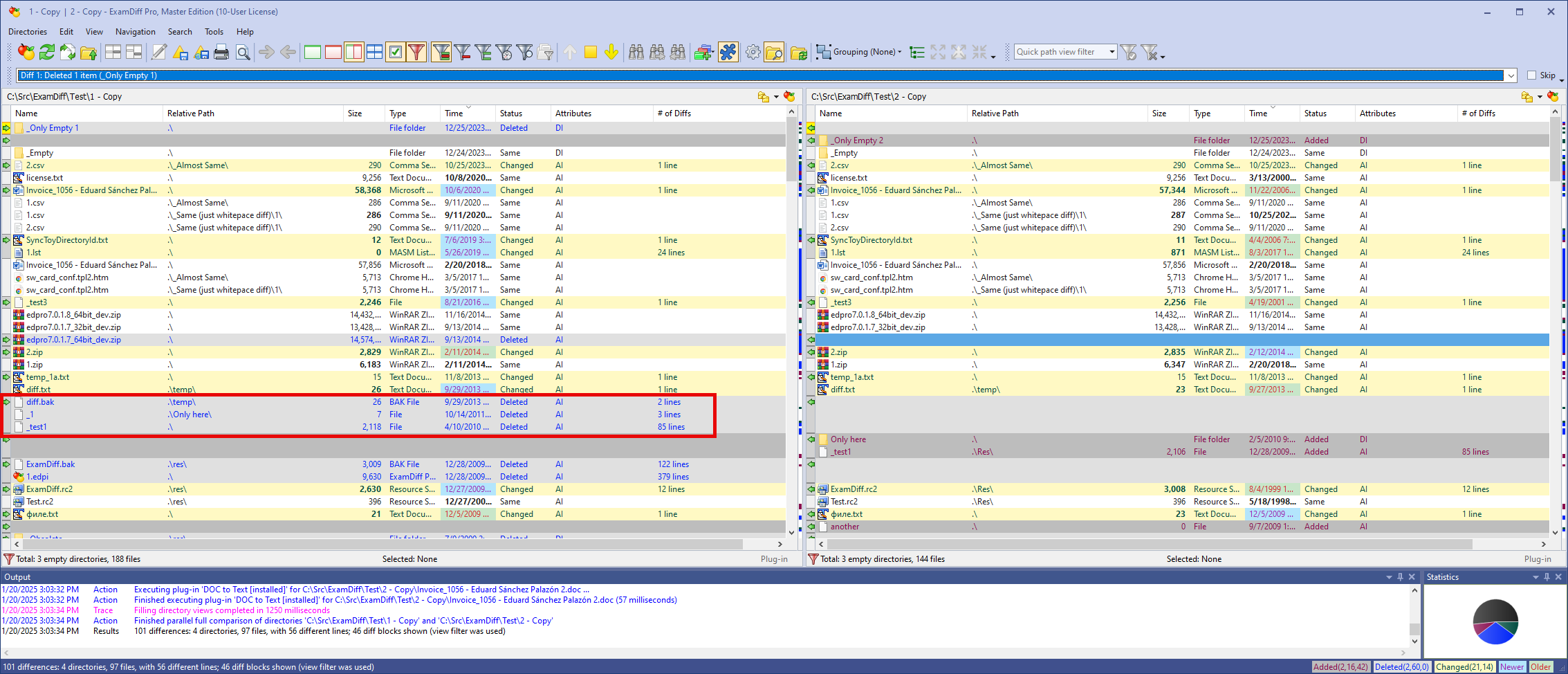The height and width of the screenshot is (674, 1568).
Task: Sort right pane by Attributes column header
Action: 1405,113
